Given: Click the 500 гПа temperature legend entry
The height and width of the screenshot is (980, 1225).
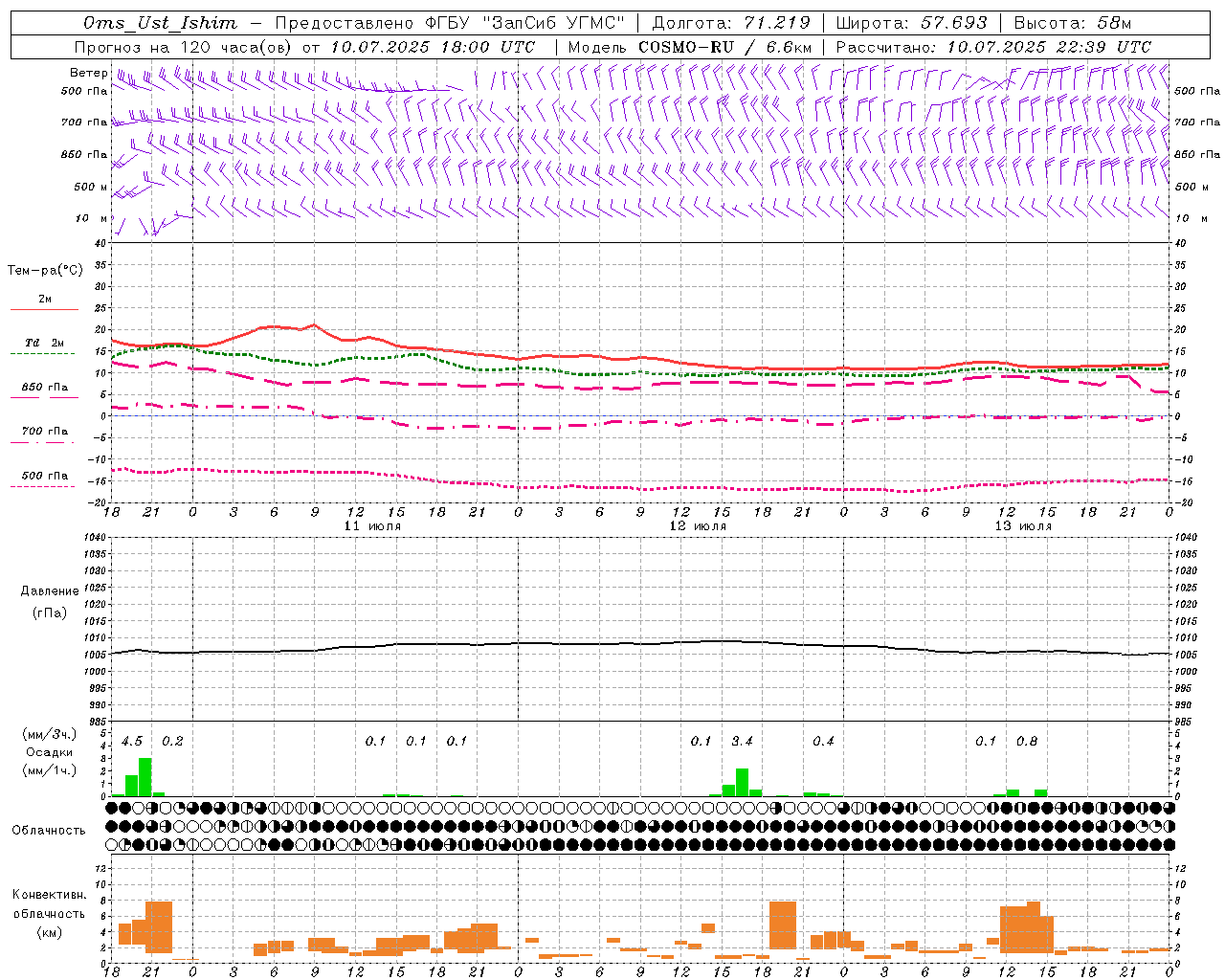Looking at the screenshot, I should coord(45,476).
